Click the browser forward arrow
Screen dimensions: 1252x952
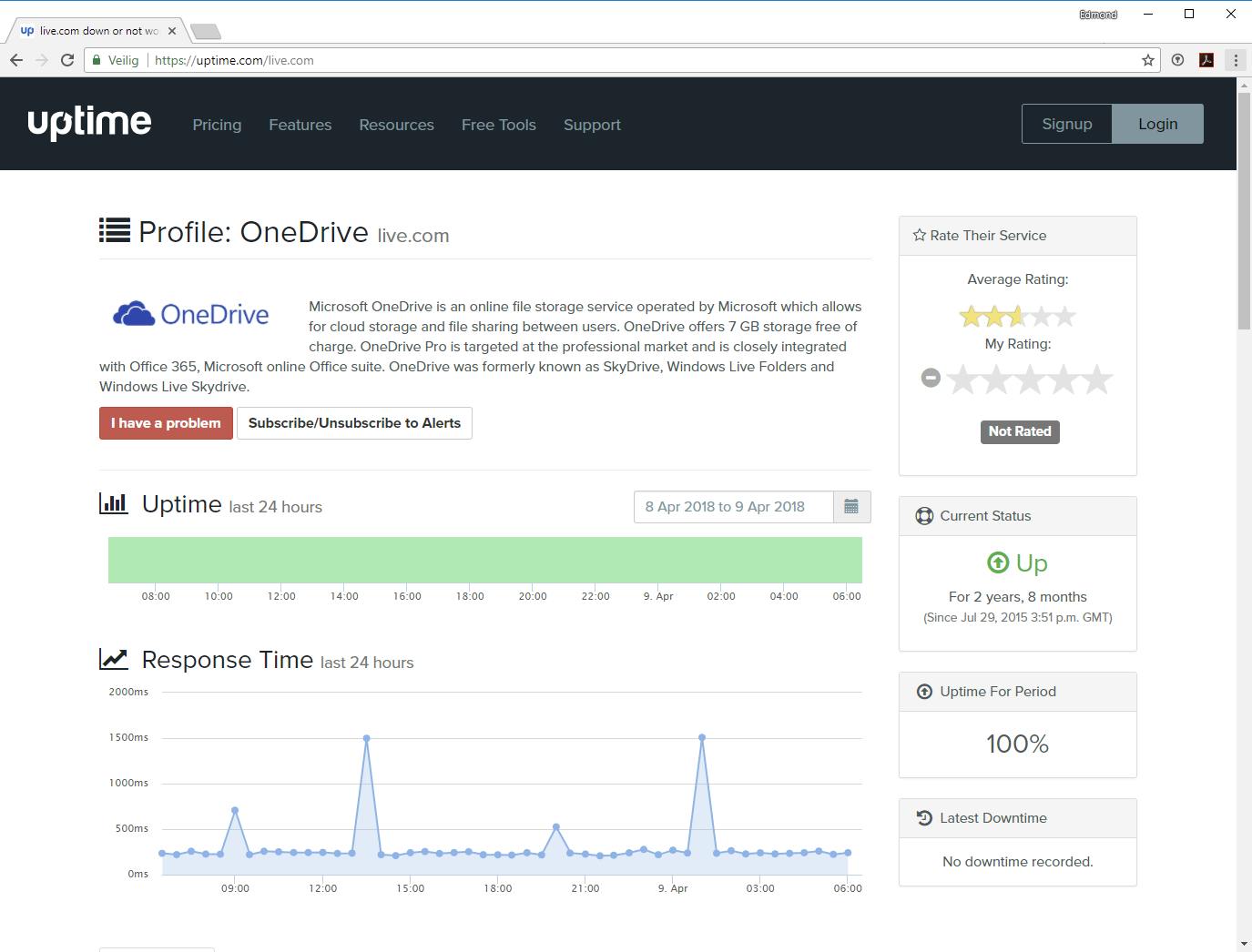coord(42,60)
